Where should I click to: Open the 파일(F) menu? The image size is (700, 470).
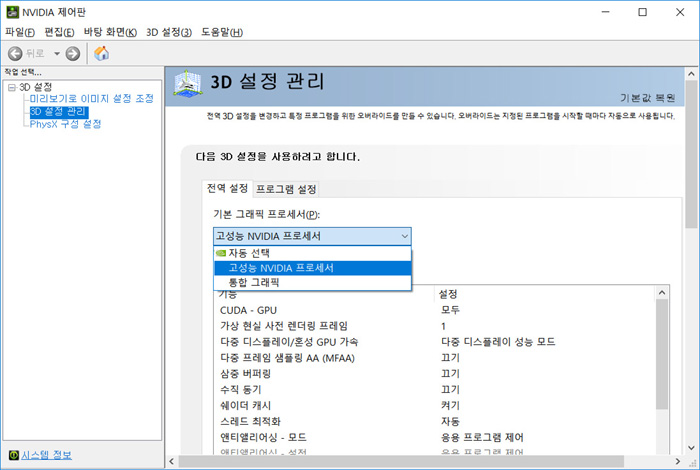point(20,32)
